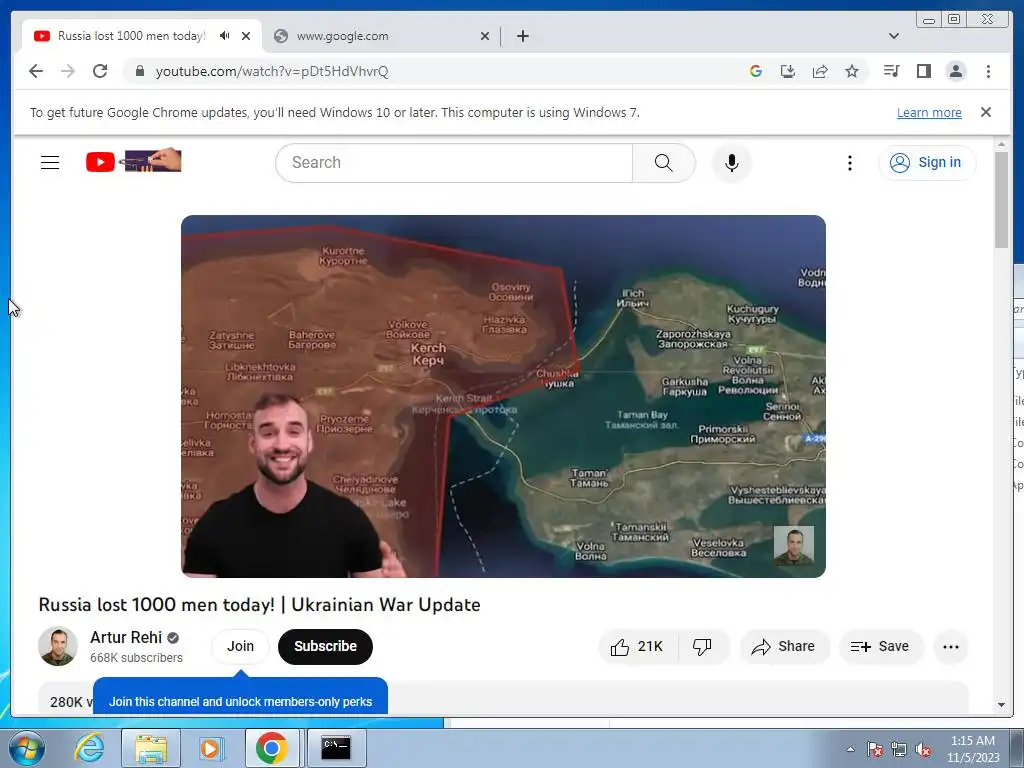Go to YouTube home via logo
This screenshot has width=1024, height=768.
[x=133, y=161]
